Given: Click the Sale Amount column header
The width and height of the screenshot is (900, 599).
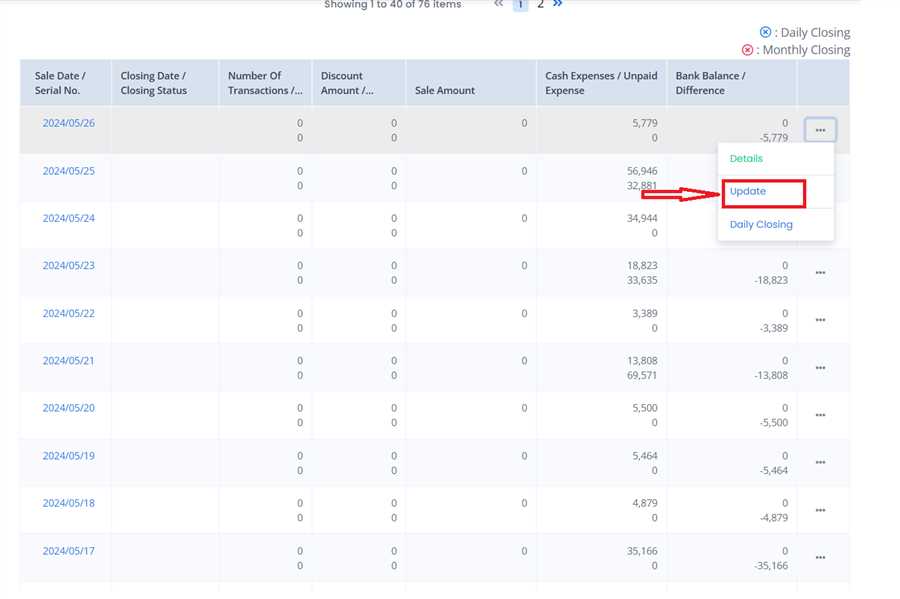Looking at the screenshot, I should click(445, 90).
